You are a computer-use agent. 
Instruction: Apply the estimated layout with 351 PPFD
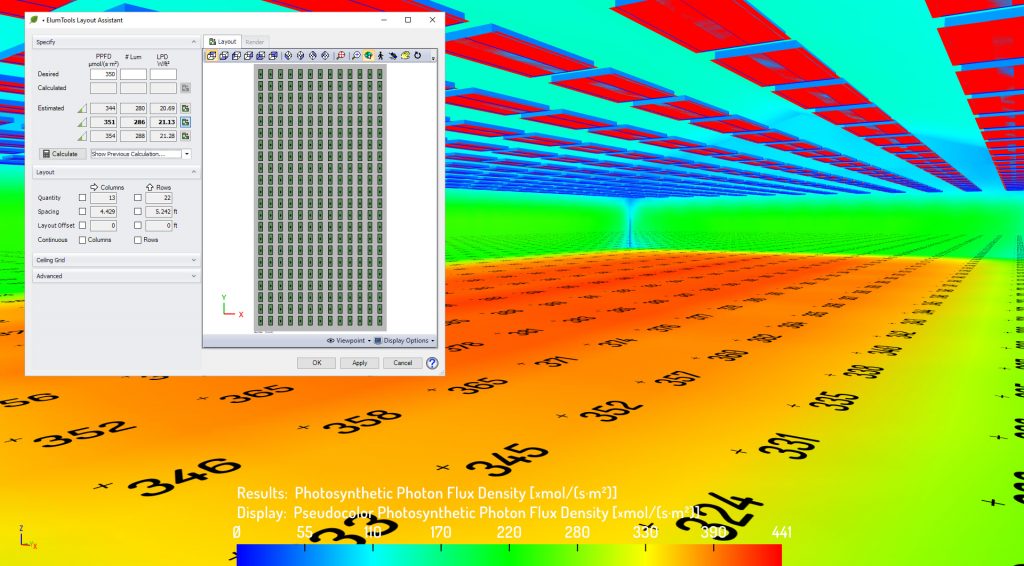(x=185, y=122)
